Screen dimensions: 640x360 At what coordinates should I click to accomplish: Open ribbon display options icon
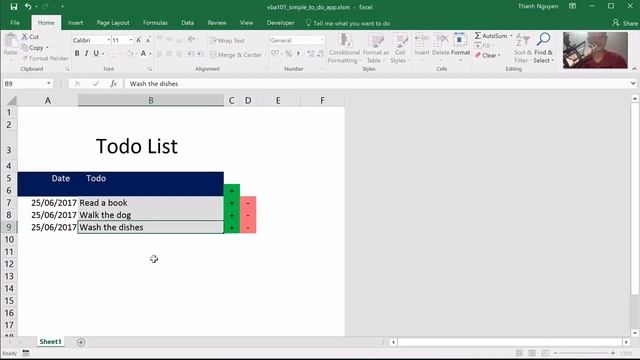coord(572,6)
